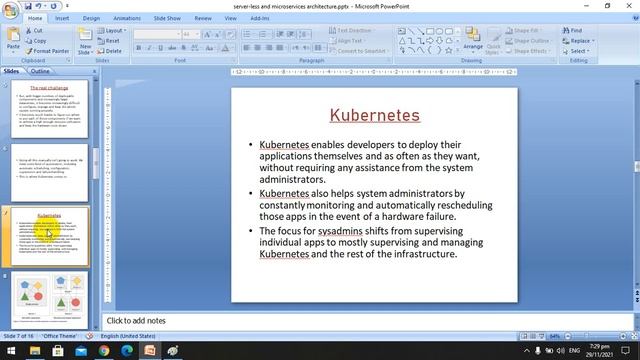Open the Shape Fill color options
This screenshot has width=640, height=360.
tap(523, 31)
